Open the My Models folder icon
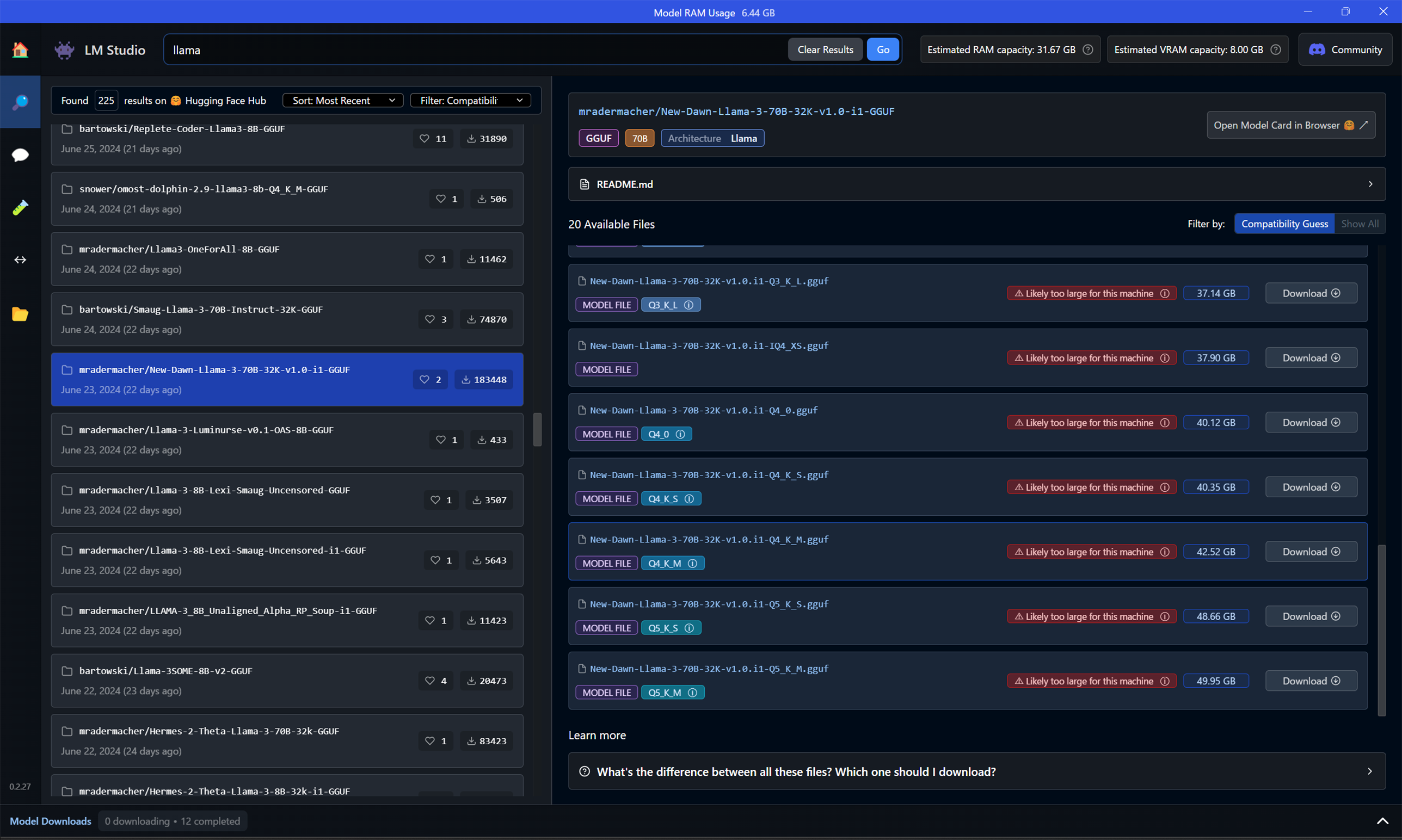 20,314
